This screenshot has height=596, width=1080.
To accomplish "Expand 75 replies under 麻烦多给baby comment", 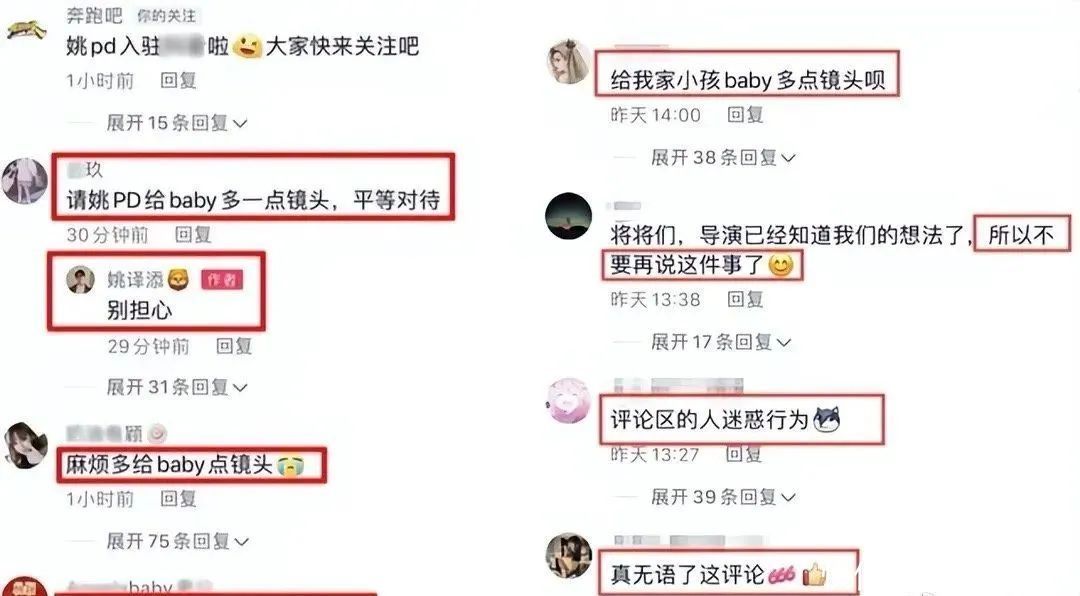I will [177, 542].
